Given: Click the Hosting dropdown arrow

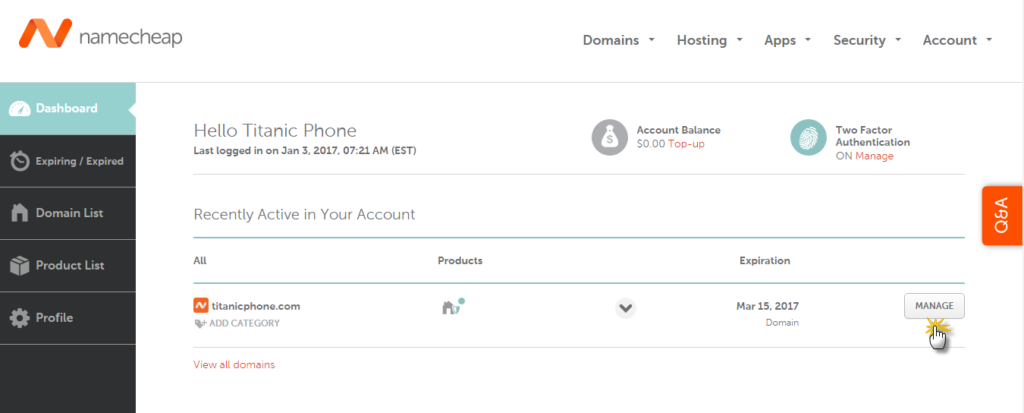Looking at the screenshot, I should (739, 40).
